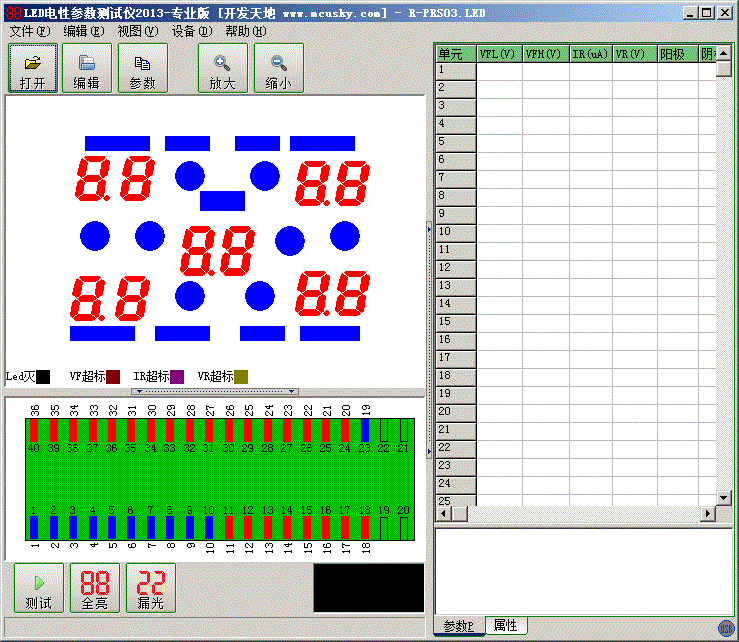Start test with the 测试 button
The height and width of the screenshot is (642, 739).
39,589
